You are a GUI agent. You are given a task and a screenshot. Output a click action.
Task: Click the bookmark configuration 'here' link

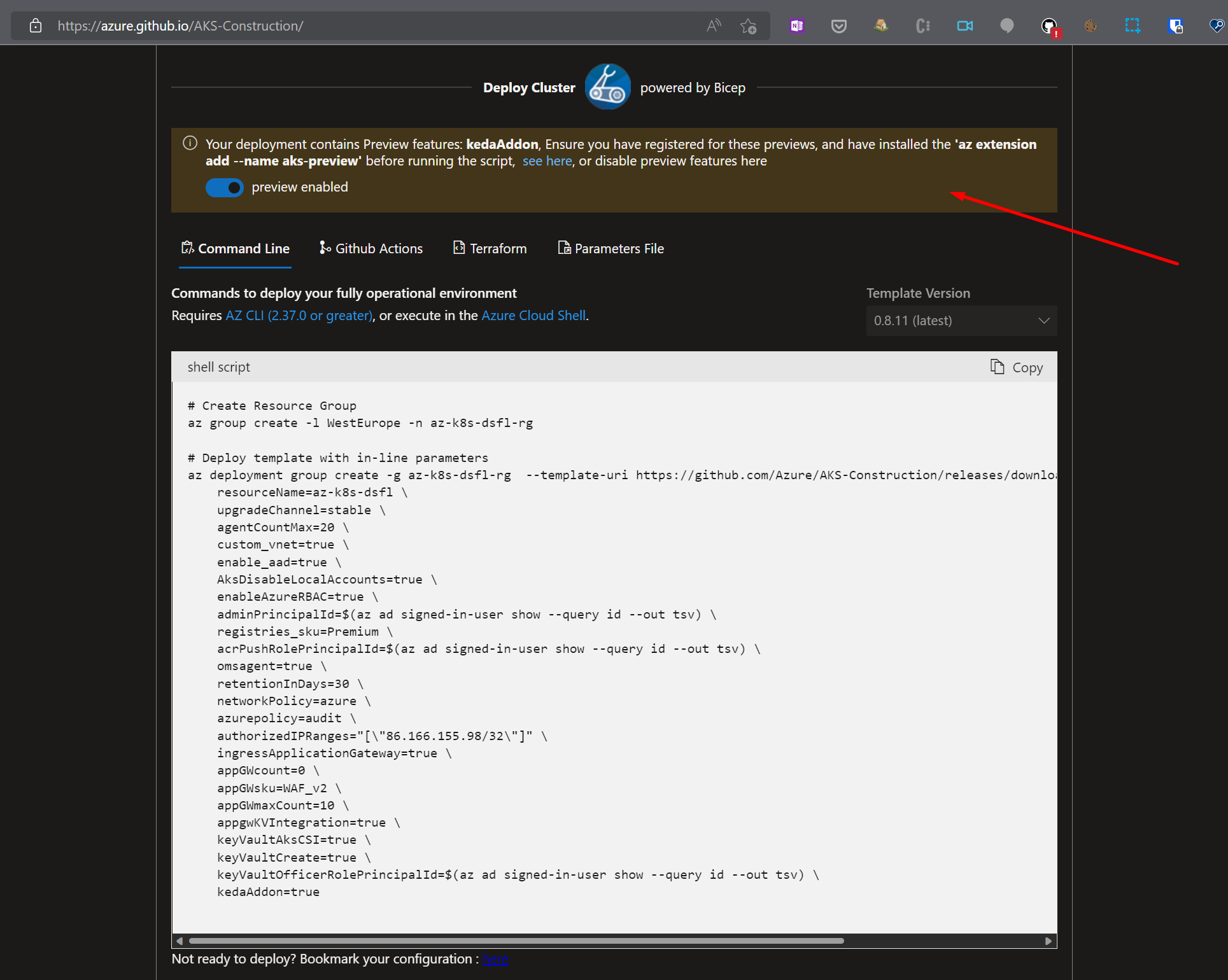point(495,959)
